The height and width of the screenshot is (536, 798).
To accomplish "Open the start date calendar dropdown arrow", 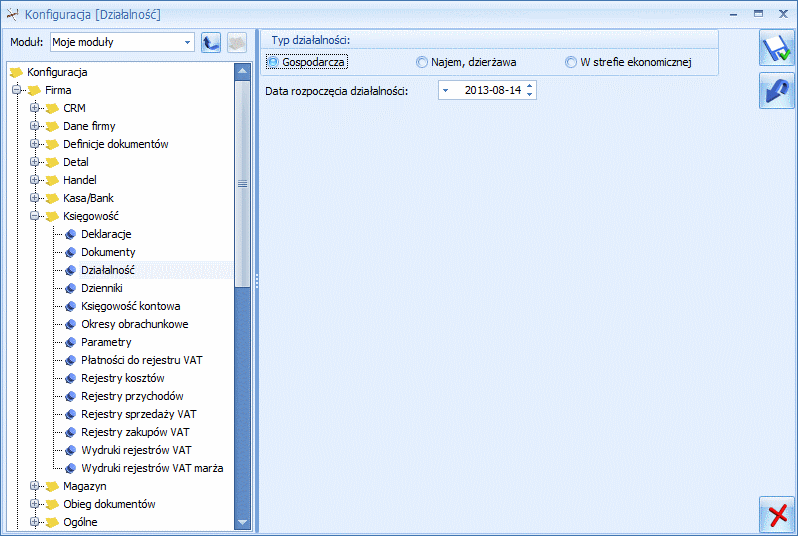I will point(446,91).
